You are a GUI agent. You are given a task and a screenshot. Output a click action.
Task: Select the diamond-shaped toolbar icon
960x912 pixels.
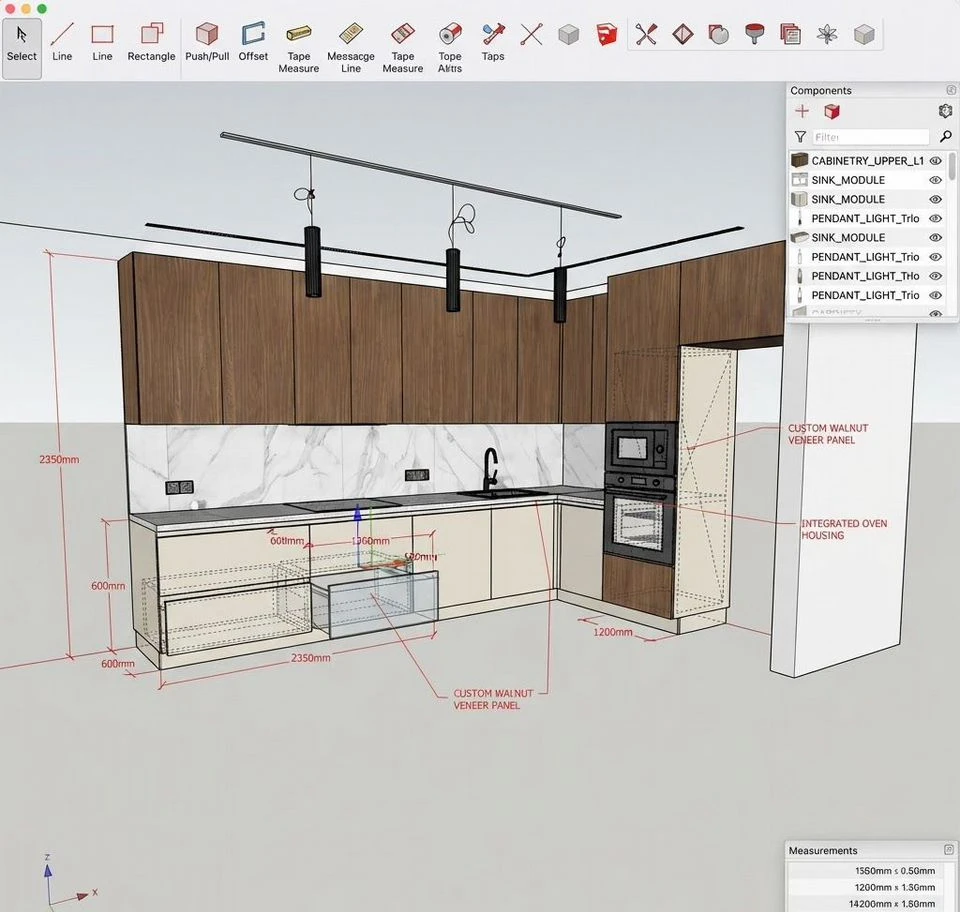pos(683,34)
